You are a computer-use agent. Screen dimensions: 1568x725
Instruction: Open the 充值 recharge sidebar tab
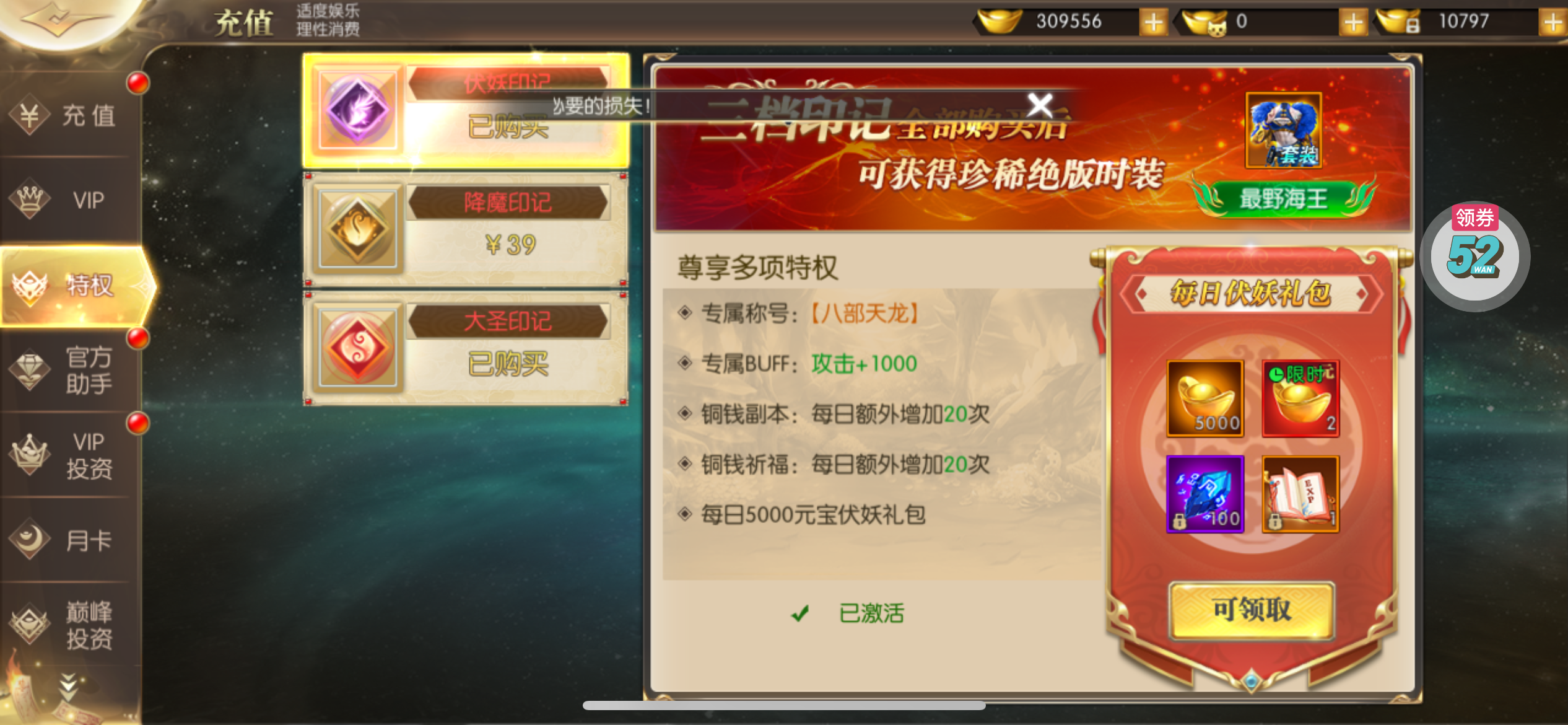[68, 115]
